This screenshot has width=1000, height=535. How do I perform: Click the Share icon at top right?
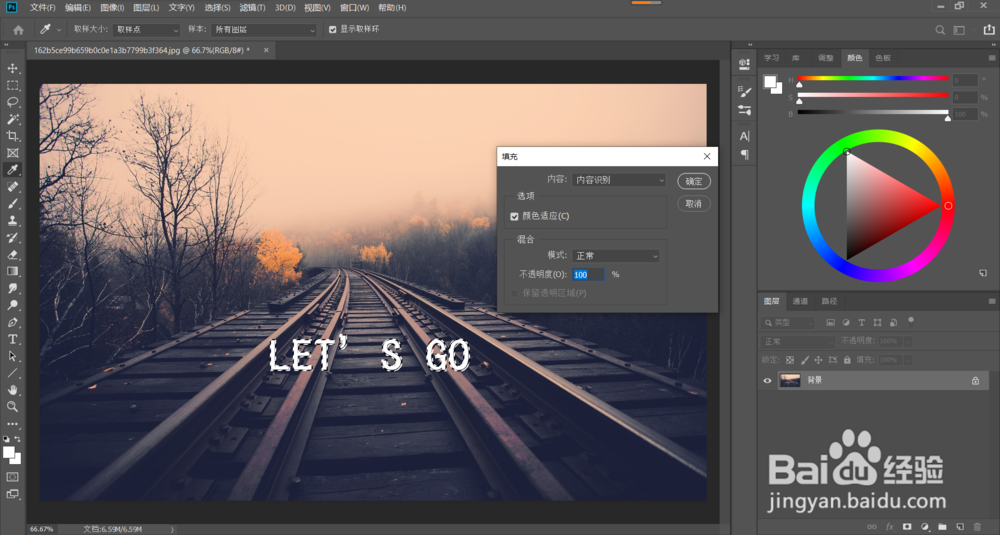989,29
